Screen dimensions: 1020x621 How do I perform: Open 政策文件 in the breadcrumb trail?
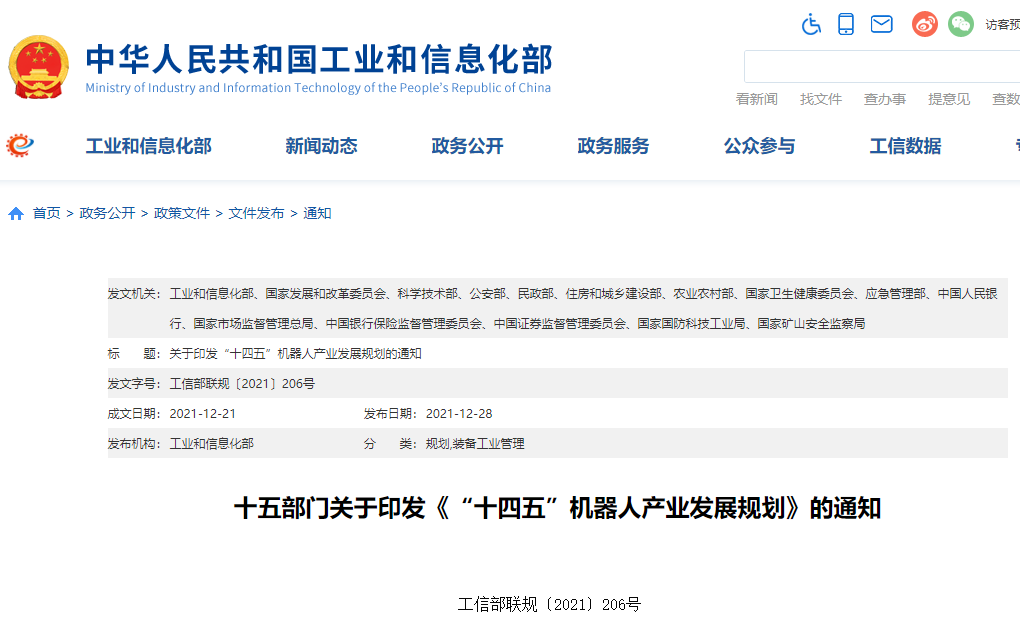(x=181, y=212)
